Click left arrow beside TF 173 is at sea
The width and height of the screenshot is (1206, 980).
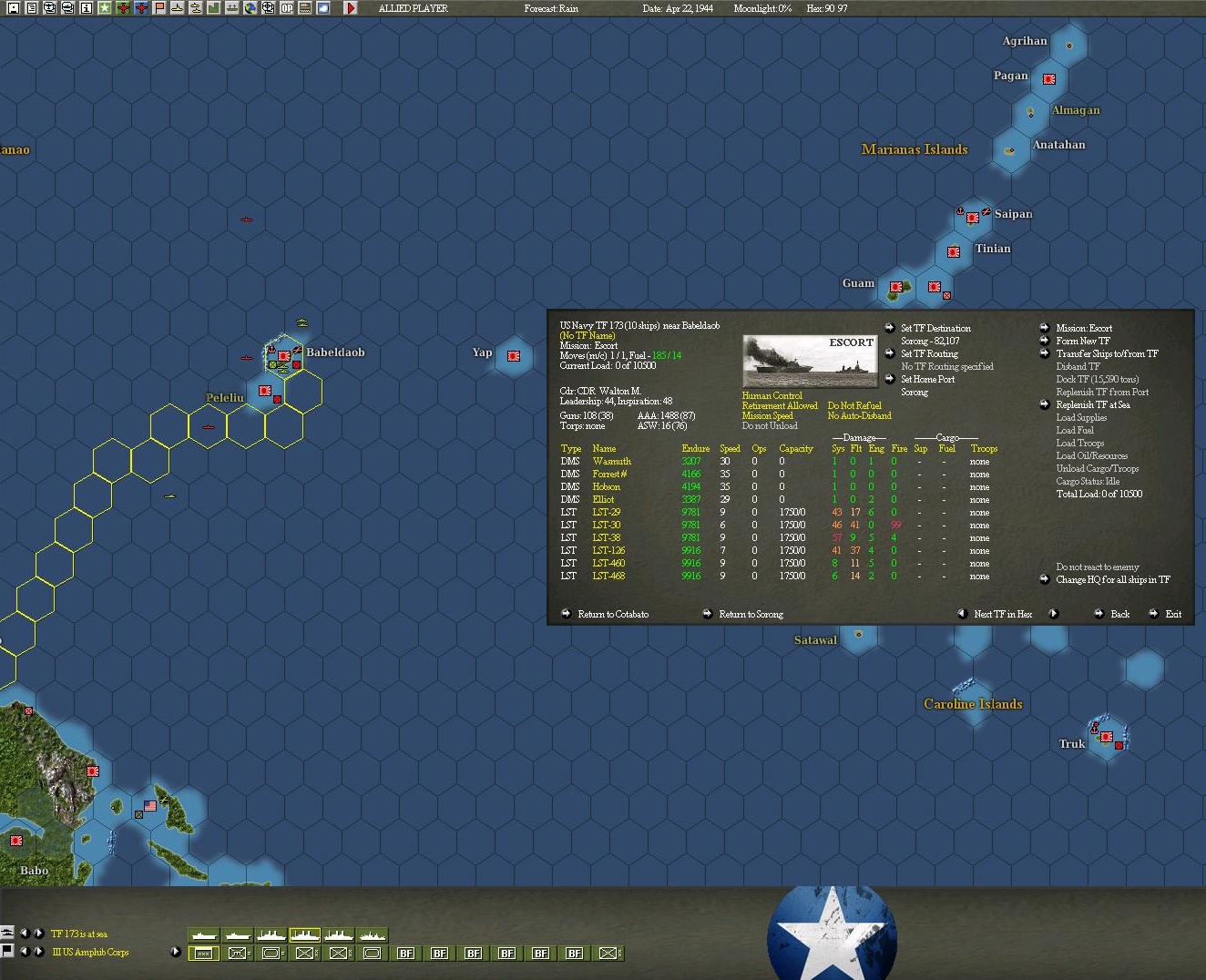point(25,933)
